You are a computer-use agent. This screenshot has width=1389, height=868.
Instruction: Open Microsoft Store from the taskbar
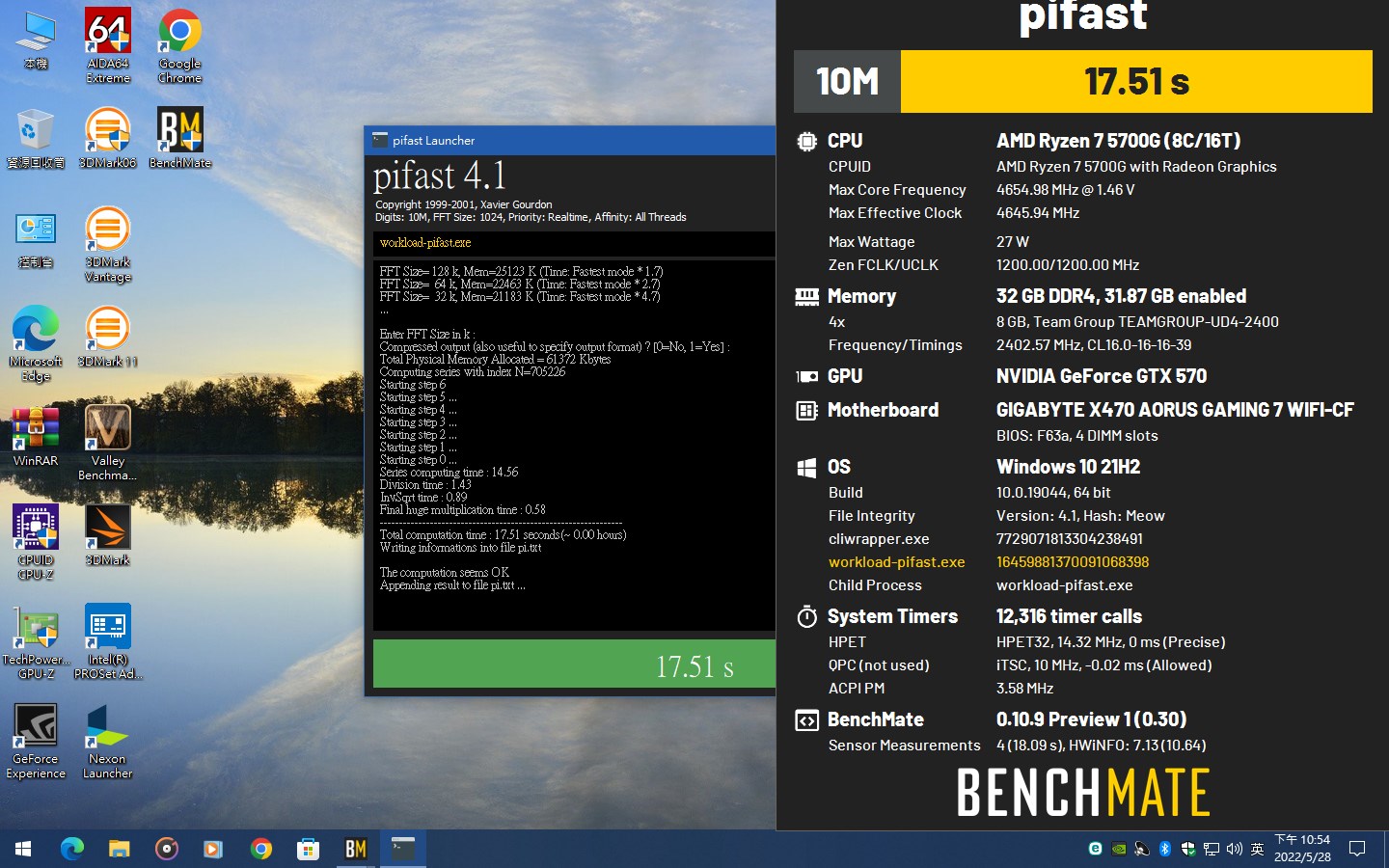(x=308, y=849)
